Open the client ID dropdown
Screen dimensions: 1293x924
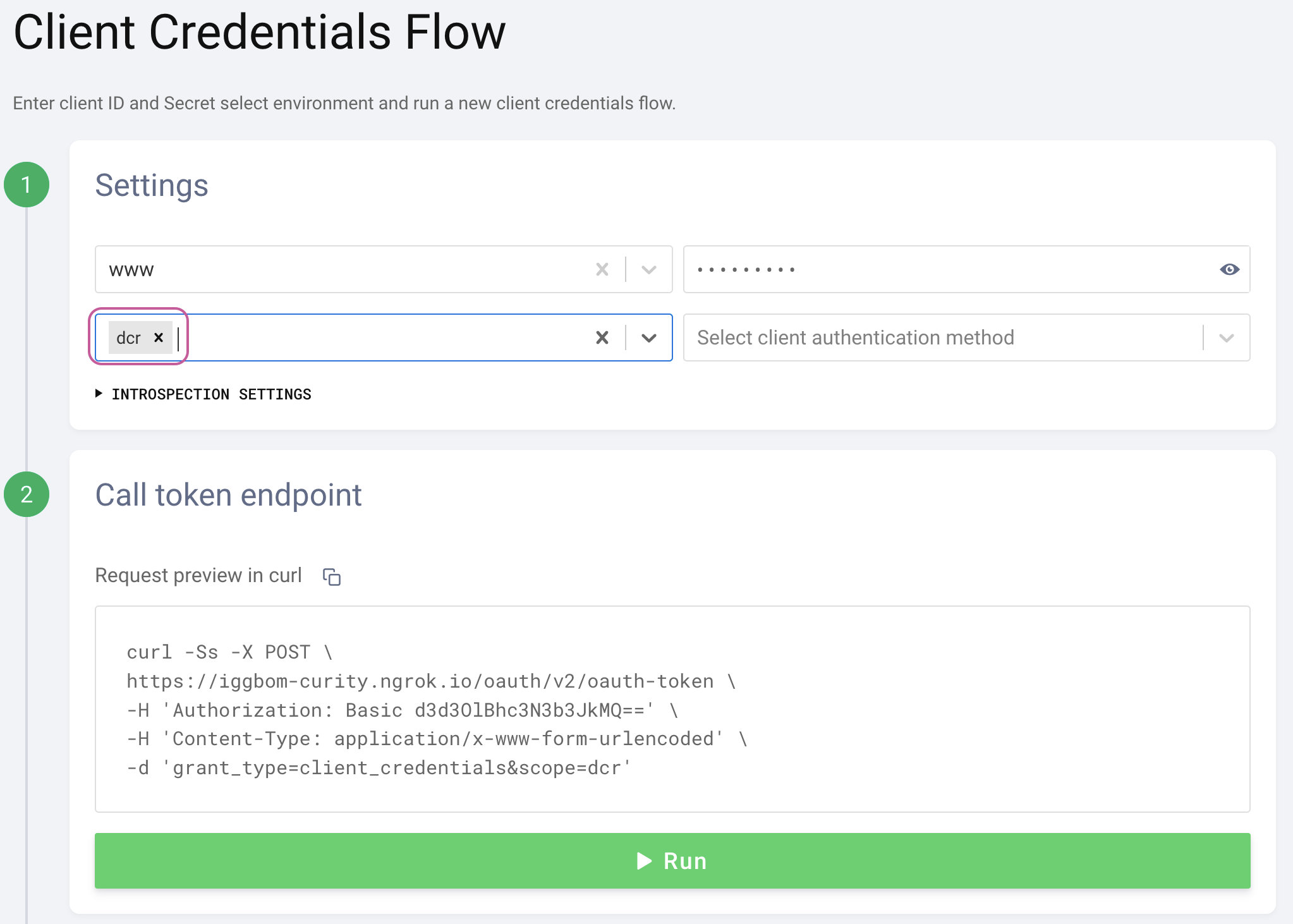click(648, 269)
